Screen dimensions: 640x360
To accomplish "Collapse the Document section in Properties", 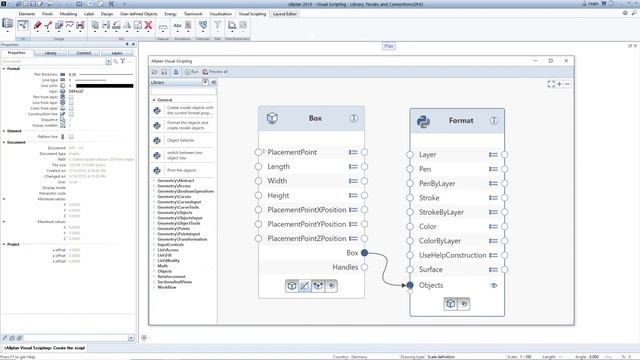I will pyautogui.click(x=4, y=142).
